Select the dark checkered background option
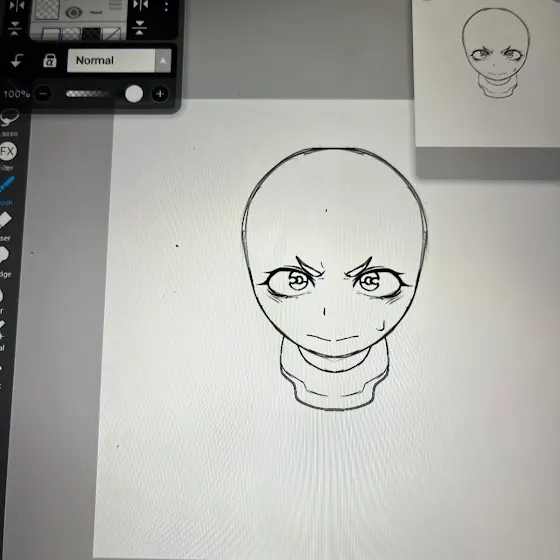The width and height of the screenshot is (560, 560). pos(91,34)
